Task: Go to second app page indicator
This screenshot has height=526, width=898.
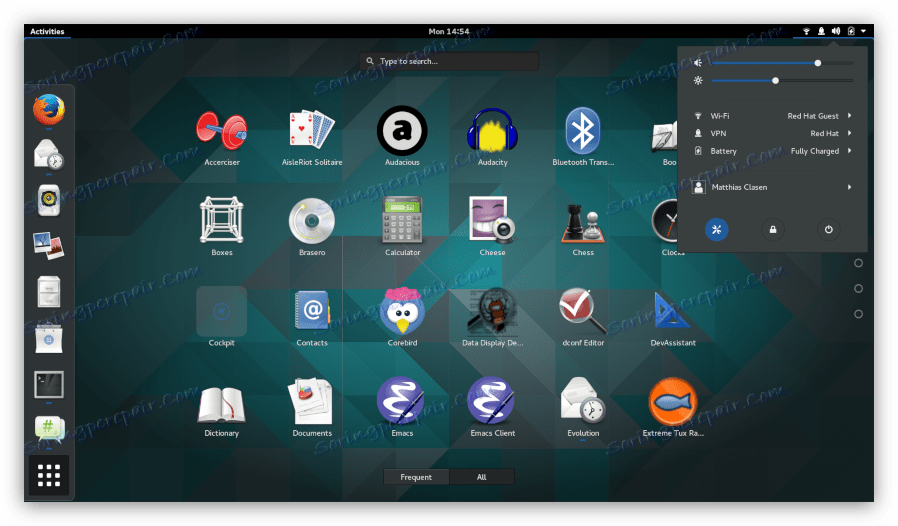Action: (858, 263)
